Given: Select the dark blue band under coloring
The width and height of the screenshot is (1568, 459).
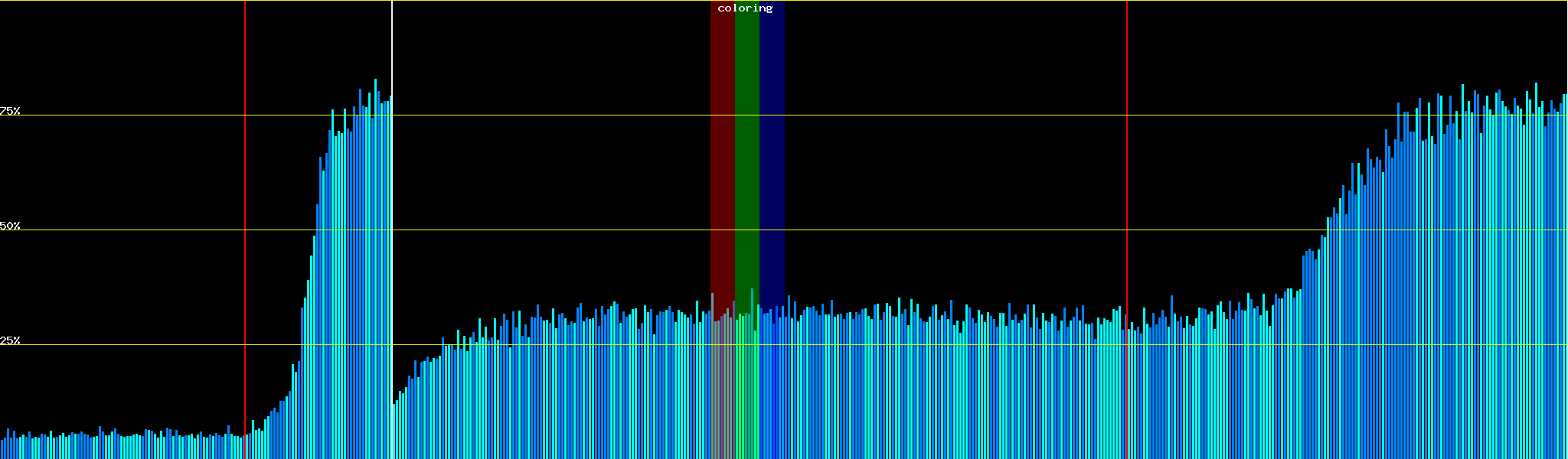Looking at the screenshot, I should (772, 153).
